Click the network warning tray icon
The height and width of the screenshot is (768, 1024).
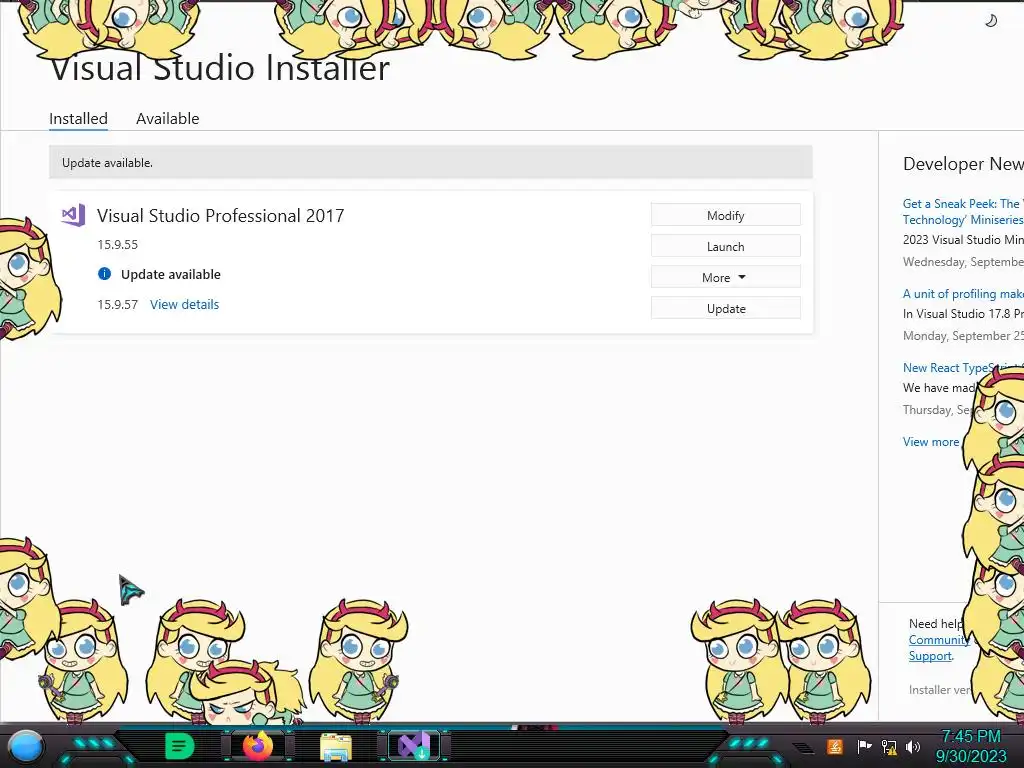[889, 747]
